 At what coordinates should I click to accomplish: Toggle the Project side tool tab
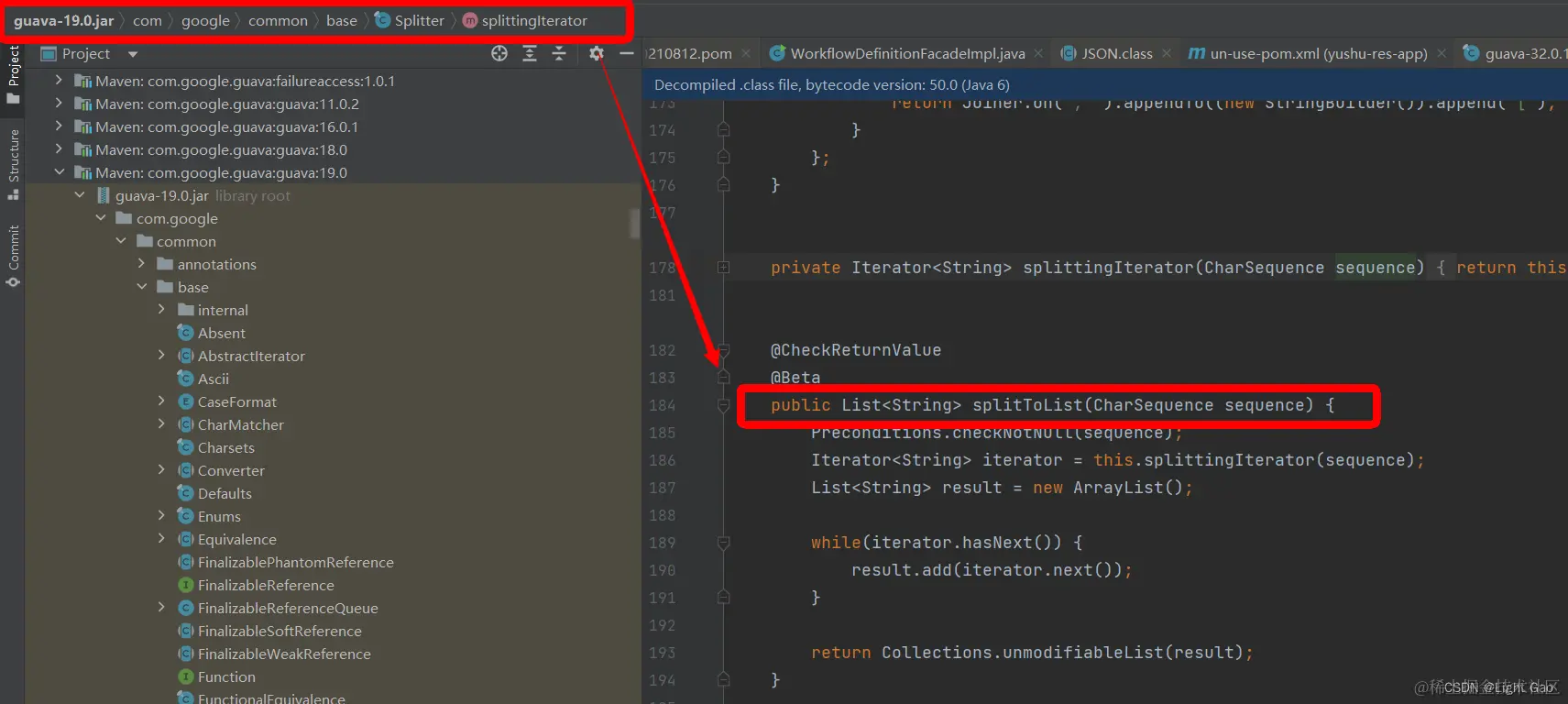13,75
